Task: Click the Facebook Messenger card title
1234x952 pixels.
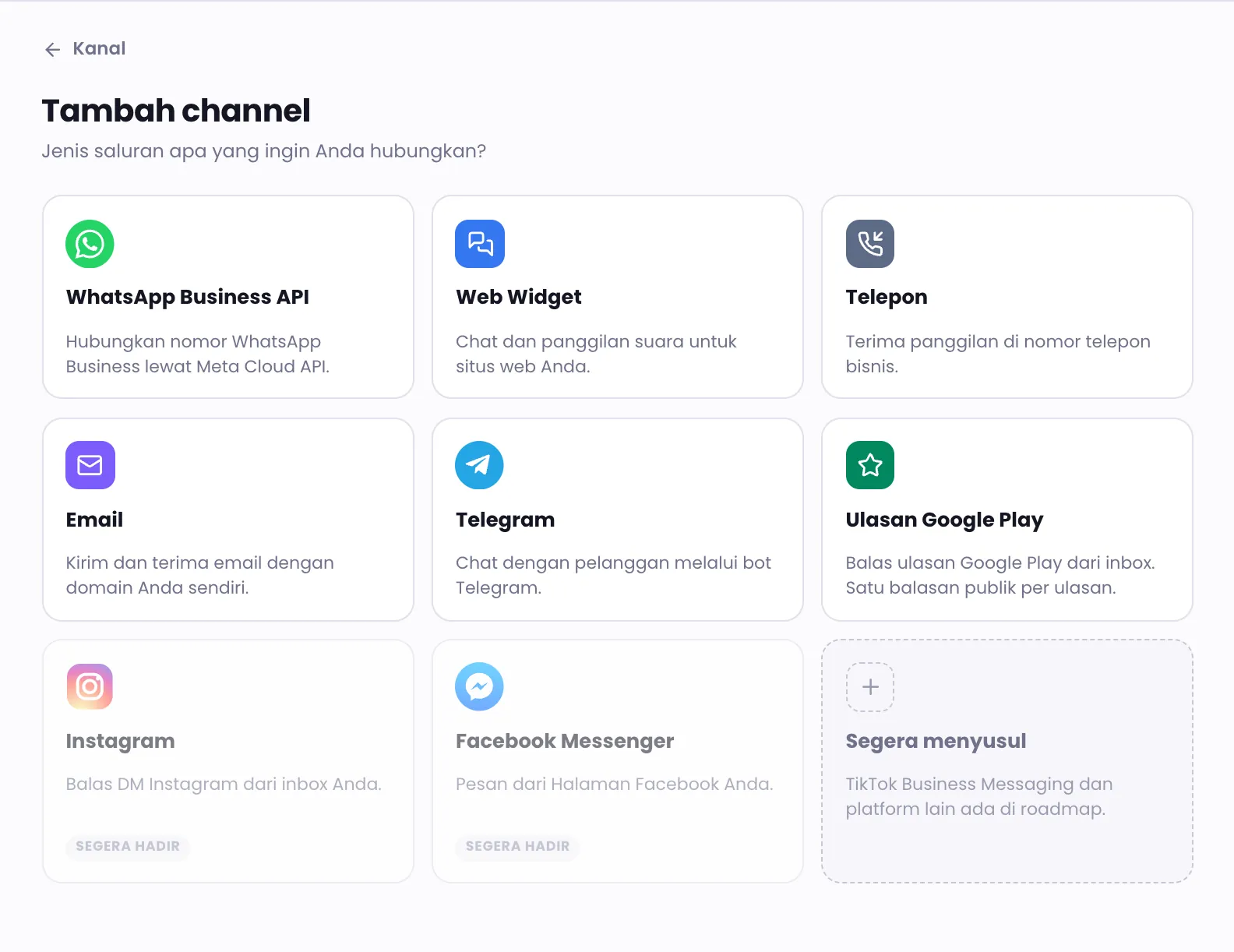Action: pyautogui.click(x=565, y=741)
